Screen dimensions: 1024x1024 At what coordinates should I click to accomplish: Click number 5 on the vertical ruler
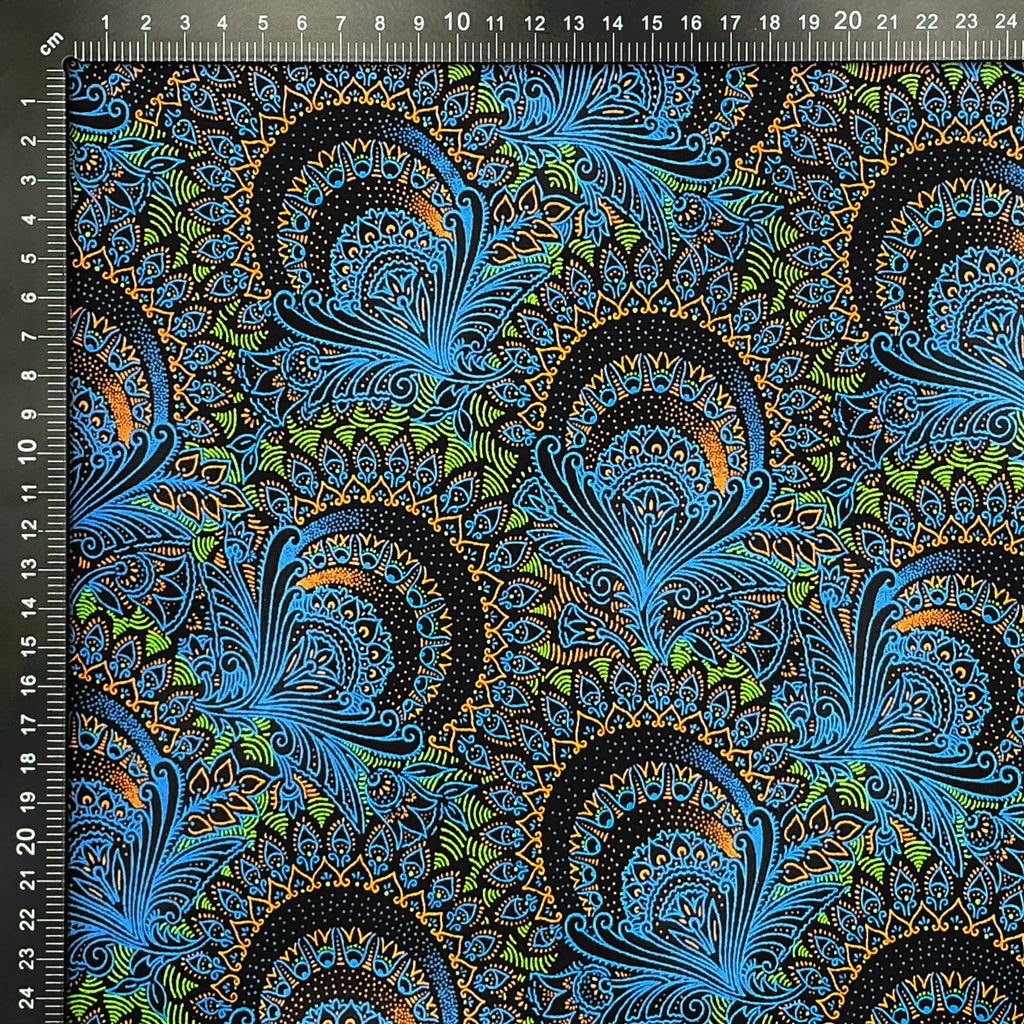tap(29, 259)
